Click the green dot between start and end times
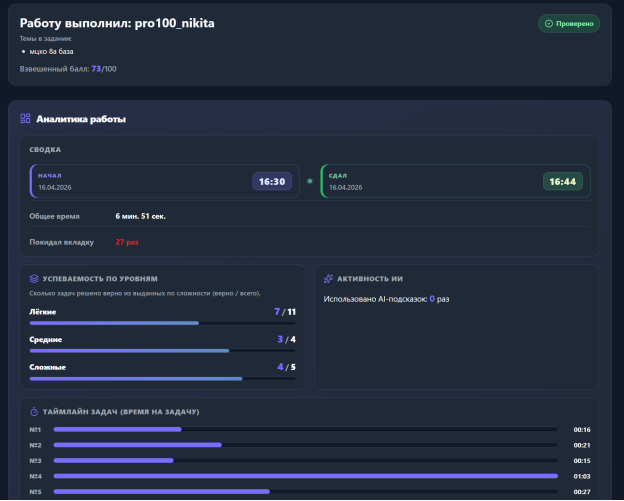This screenshot has width=624, height=501. pyautogui.click(x=310, y=182)
